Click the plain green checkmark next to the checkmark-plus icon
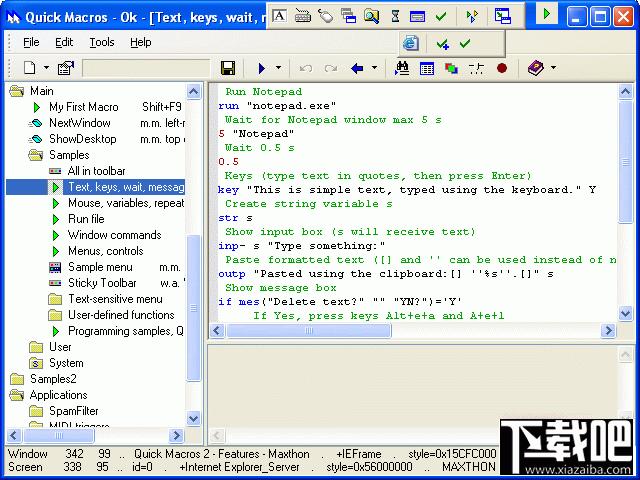Image resolution: width=640 pixels, height=480 pixels. [x=465, y=42]
